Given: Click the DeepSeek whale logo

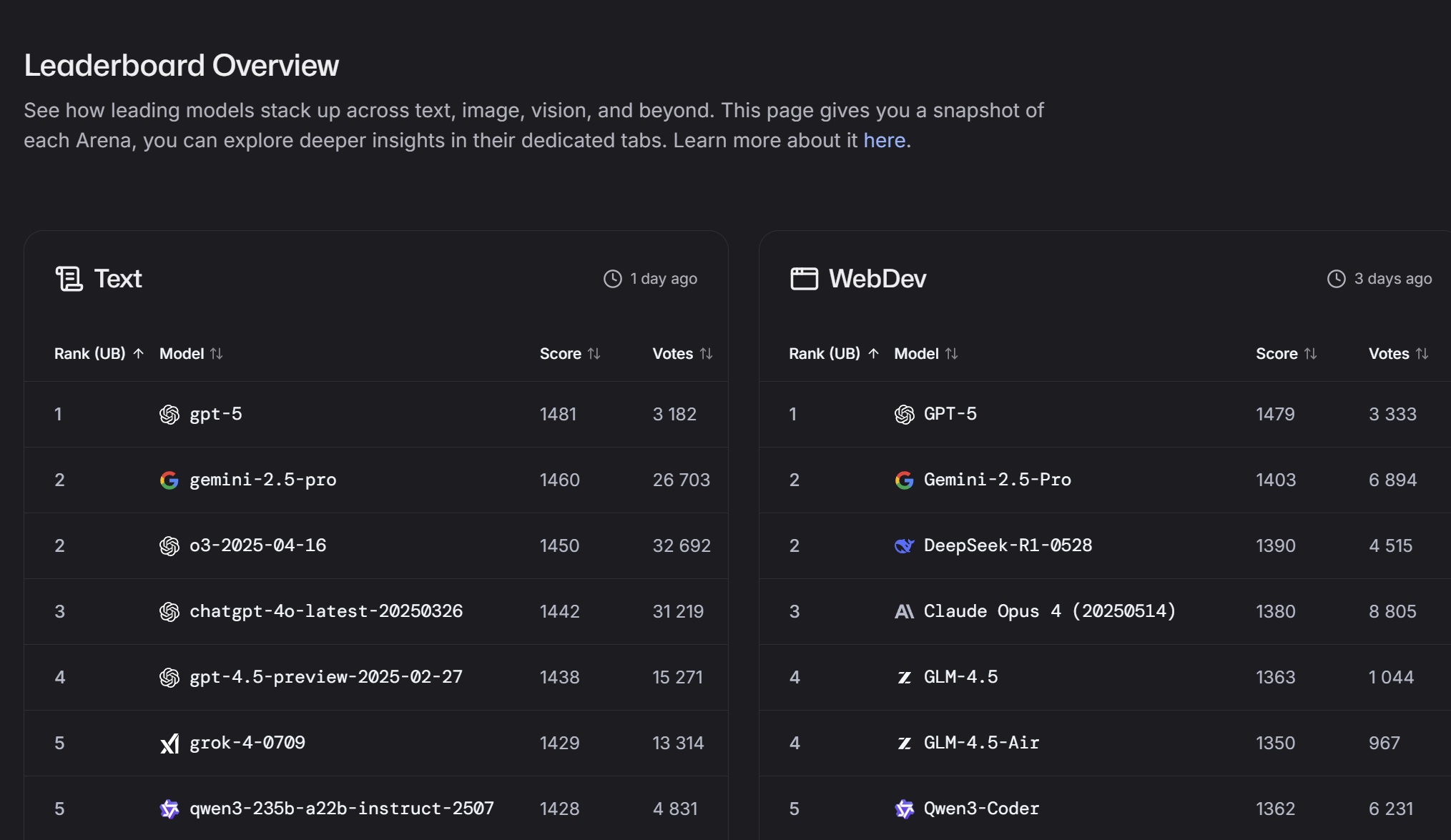Looking at the screenshot, I should pyautogui.click(x=904, y=546).
